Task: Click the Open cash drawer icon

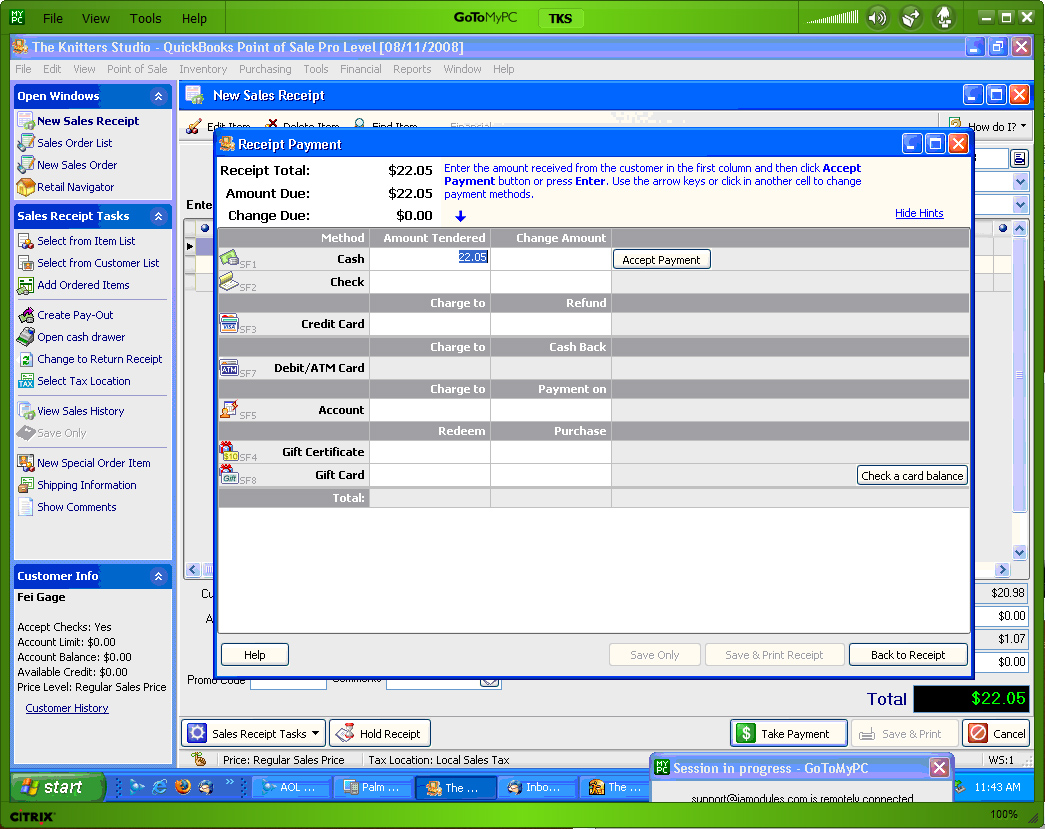Action: click(x=26, y=337)
